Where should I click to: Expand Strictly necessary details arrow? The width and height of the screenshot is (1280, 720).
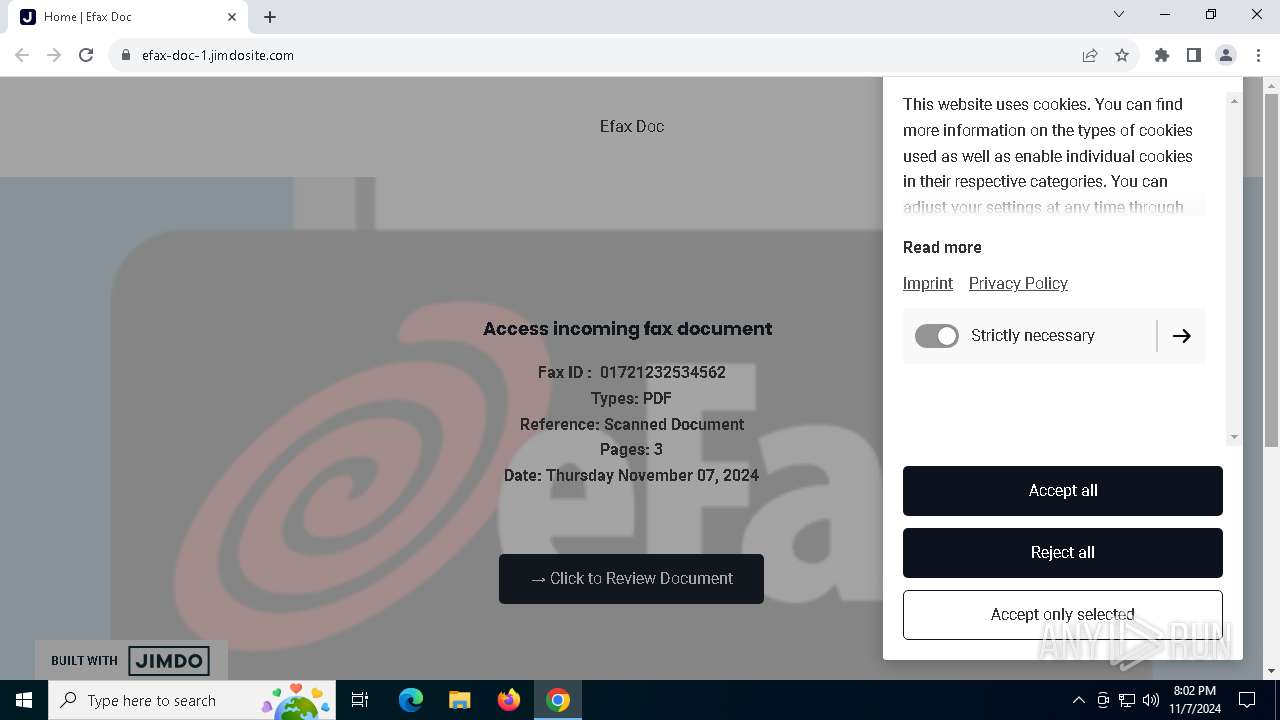(1181, 336)
